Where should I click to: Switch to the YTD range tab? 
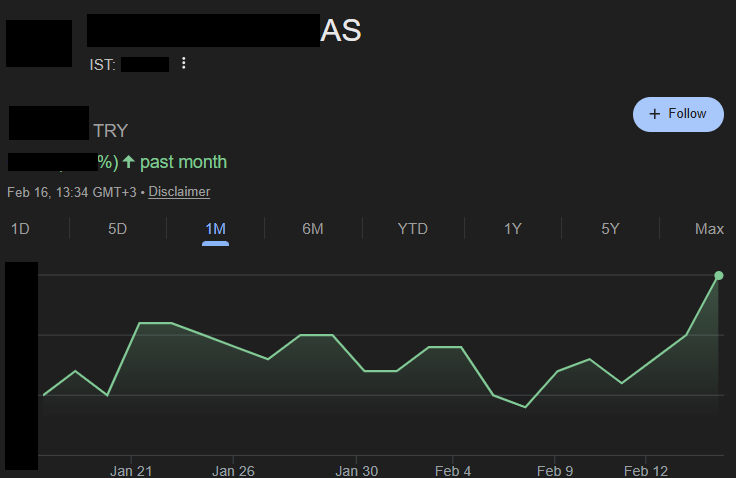click(413, 229)
